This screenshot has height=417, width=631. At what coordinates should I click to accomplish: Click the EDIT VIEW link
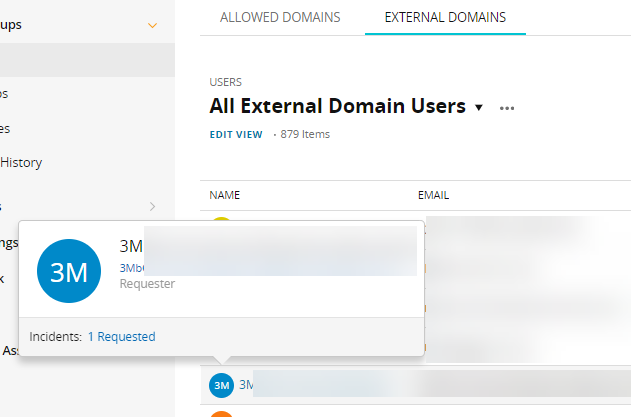(236, 134)
